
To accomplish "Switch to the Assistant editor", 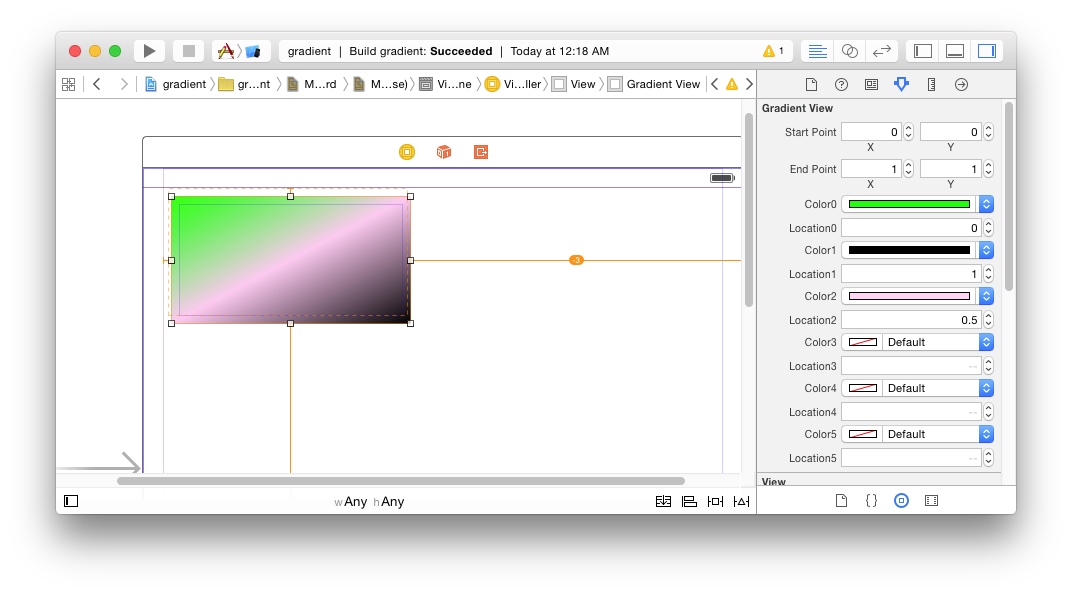I will coord(849,51).
